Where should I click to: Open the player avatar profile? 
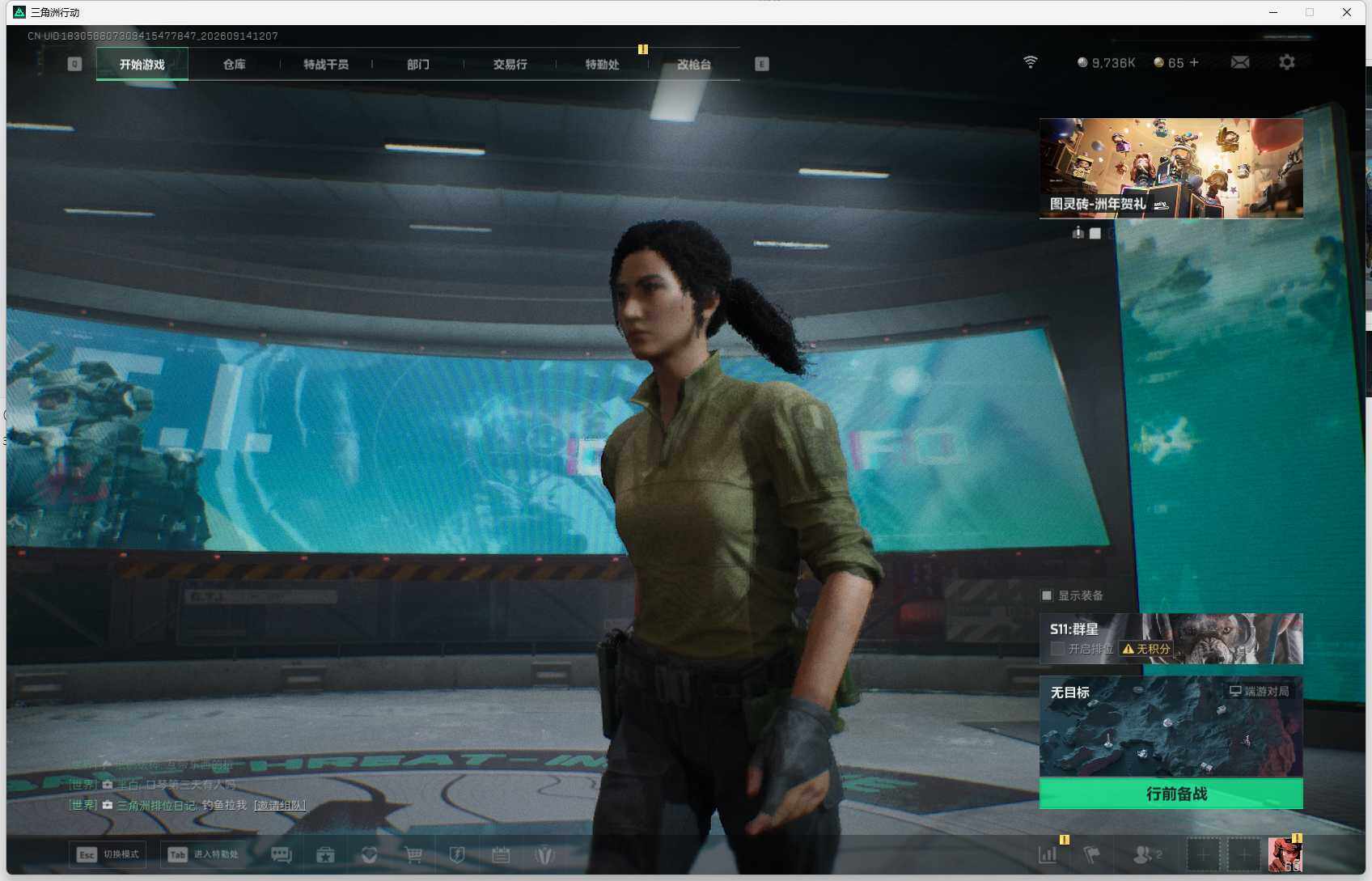pyautogui.click(x=1285, y=854)
